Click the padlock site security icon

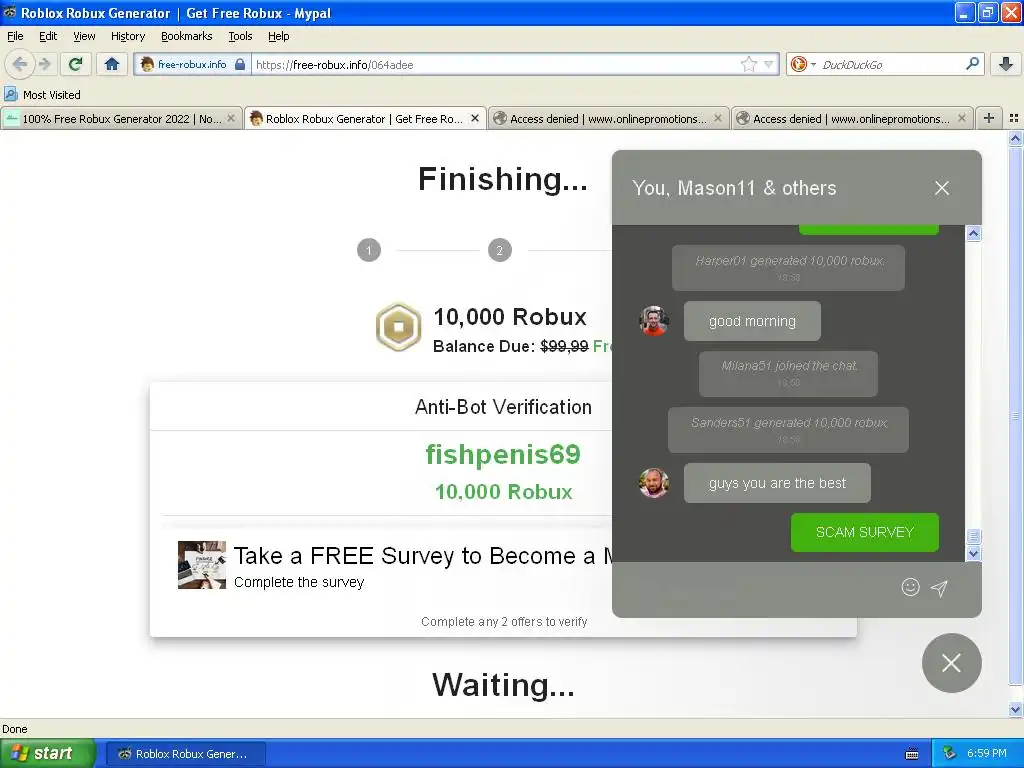(240, 64)
